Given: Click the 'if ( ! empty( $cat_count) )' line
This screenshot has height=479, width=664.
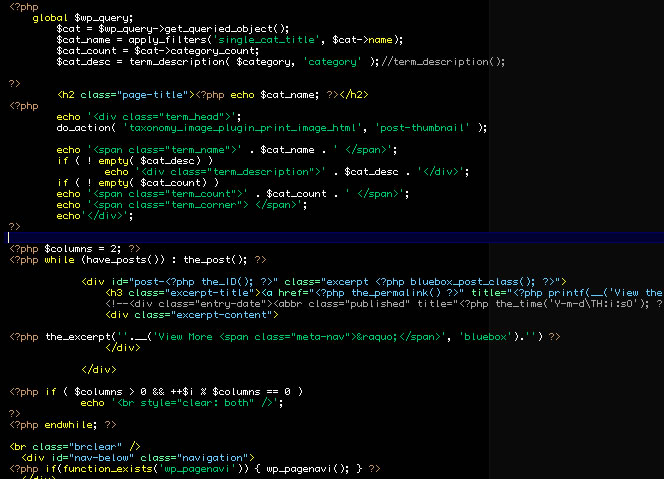Looking at the screenshot, I should tap(137, 183).
